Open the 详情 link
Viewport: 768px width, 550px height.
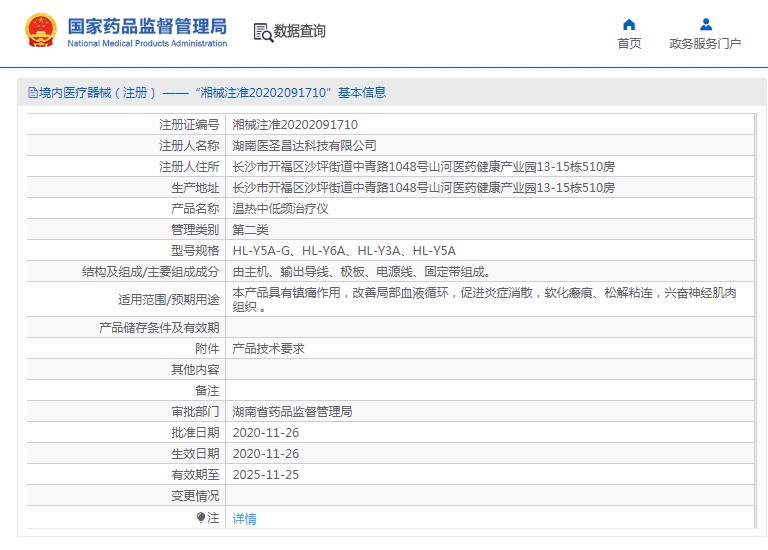[x=244, y=519]
